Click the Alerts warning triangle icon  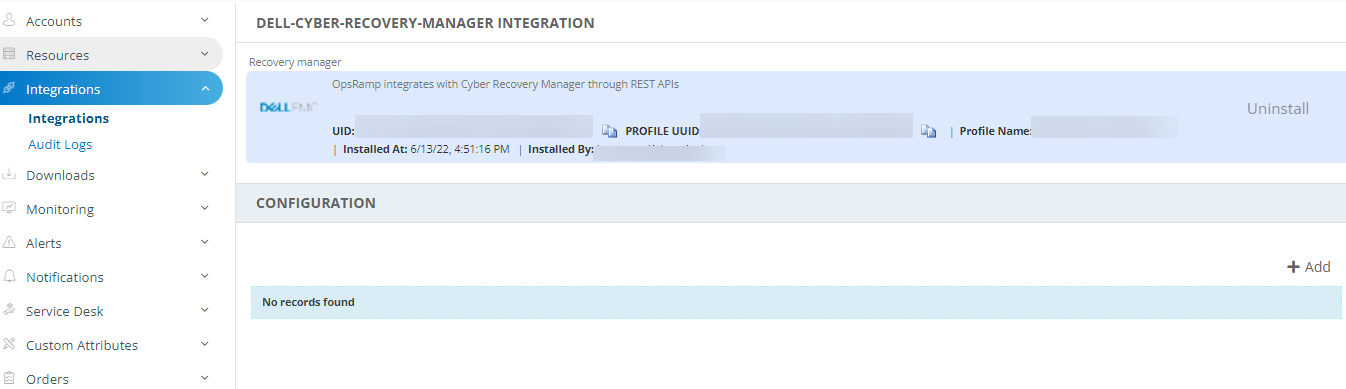tap(9, 243)
